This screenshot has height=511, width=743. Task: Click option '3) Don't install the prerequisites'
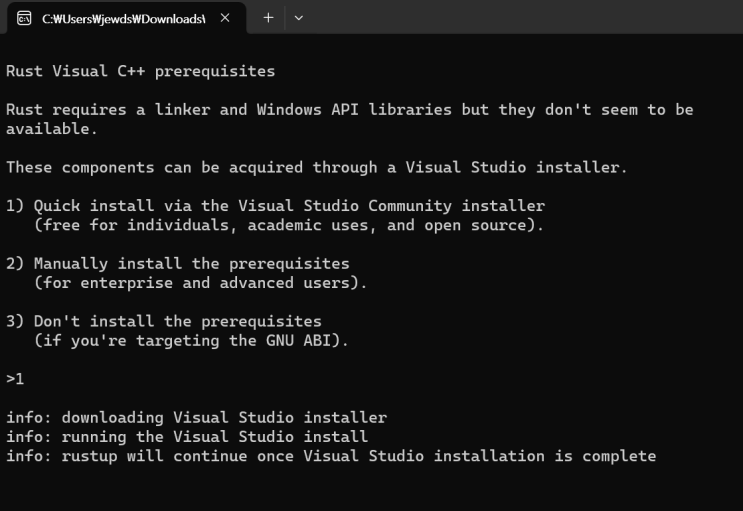[163, 321]
